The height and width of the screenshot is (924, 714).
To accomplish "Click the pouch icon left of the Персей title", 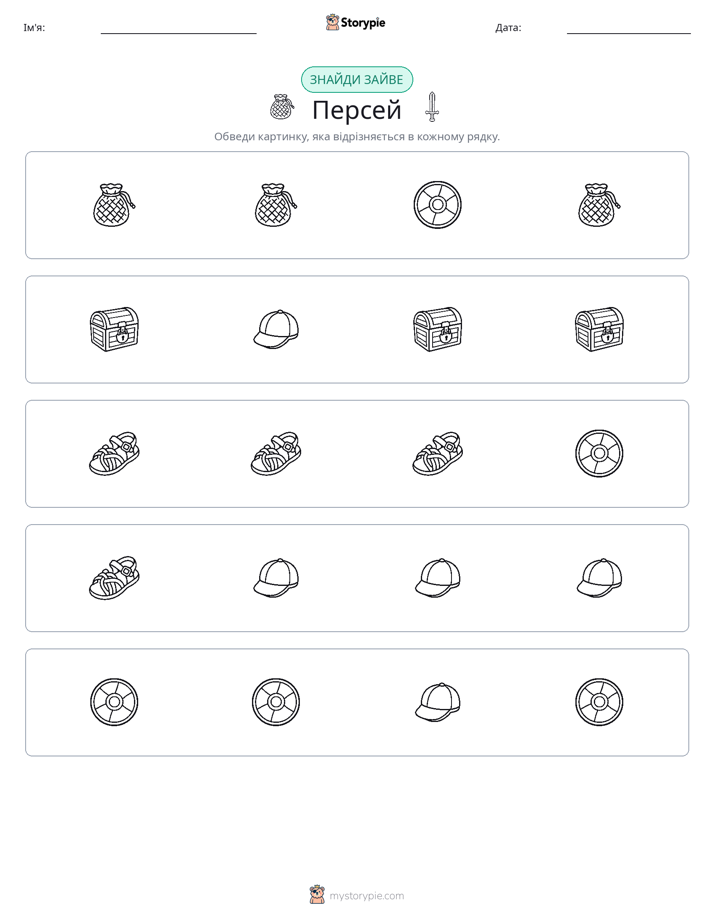I will click(x=282, y=107).
